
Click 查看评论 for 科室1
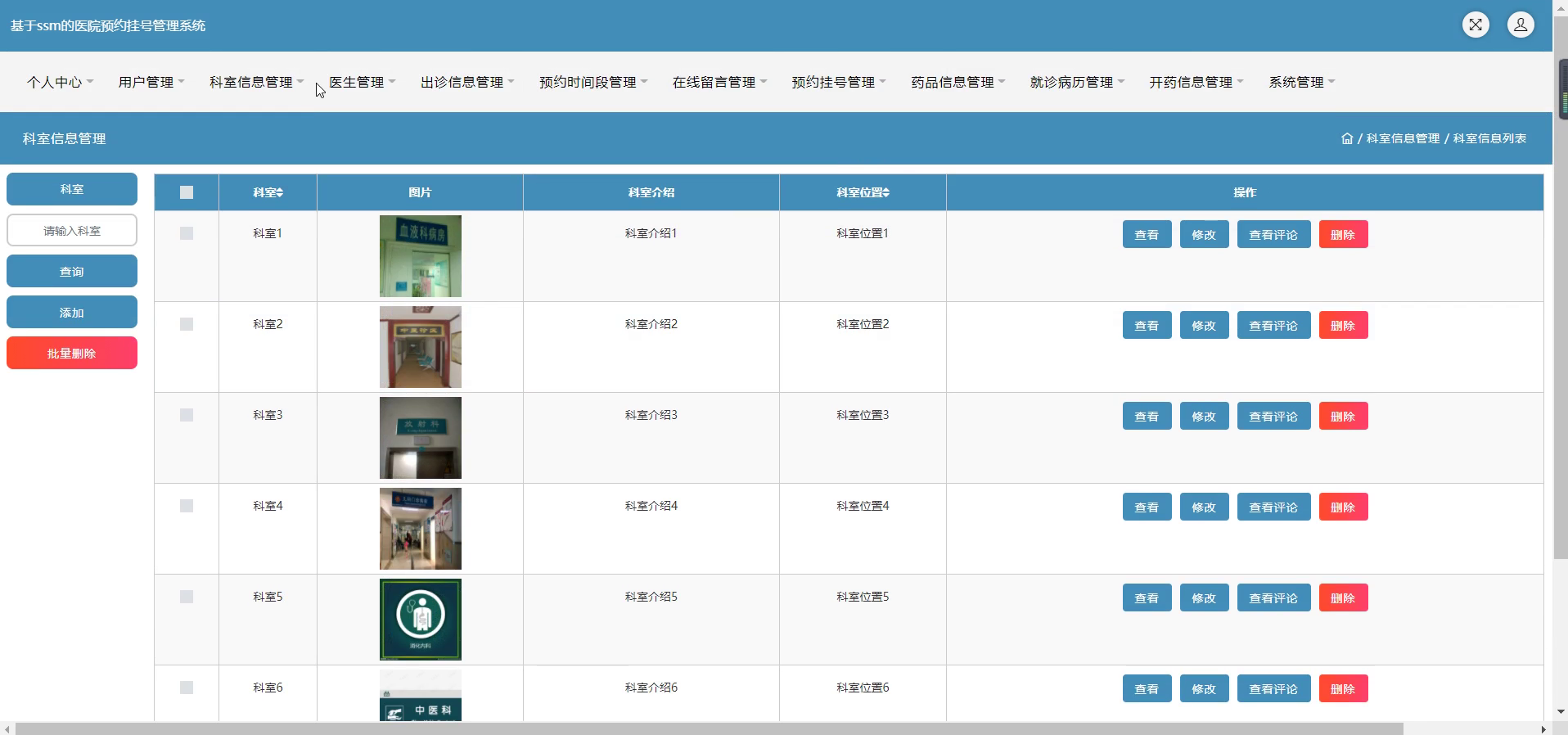click(x=1273, y=234)
